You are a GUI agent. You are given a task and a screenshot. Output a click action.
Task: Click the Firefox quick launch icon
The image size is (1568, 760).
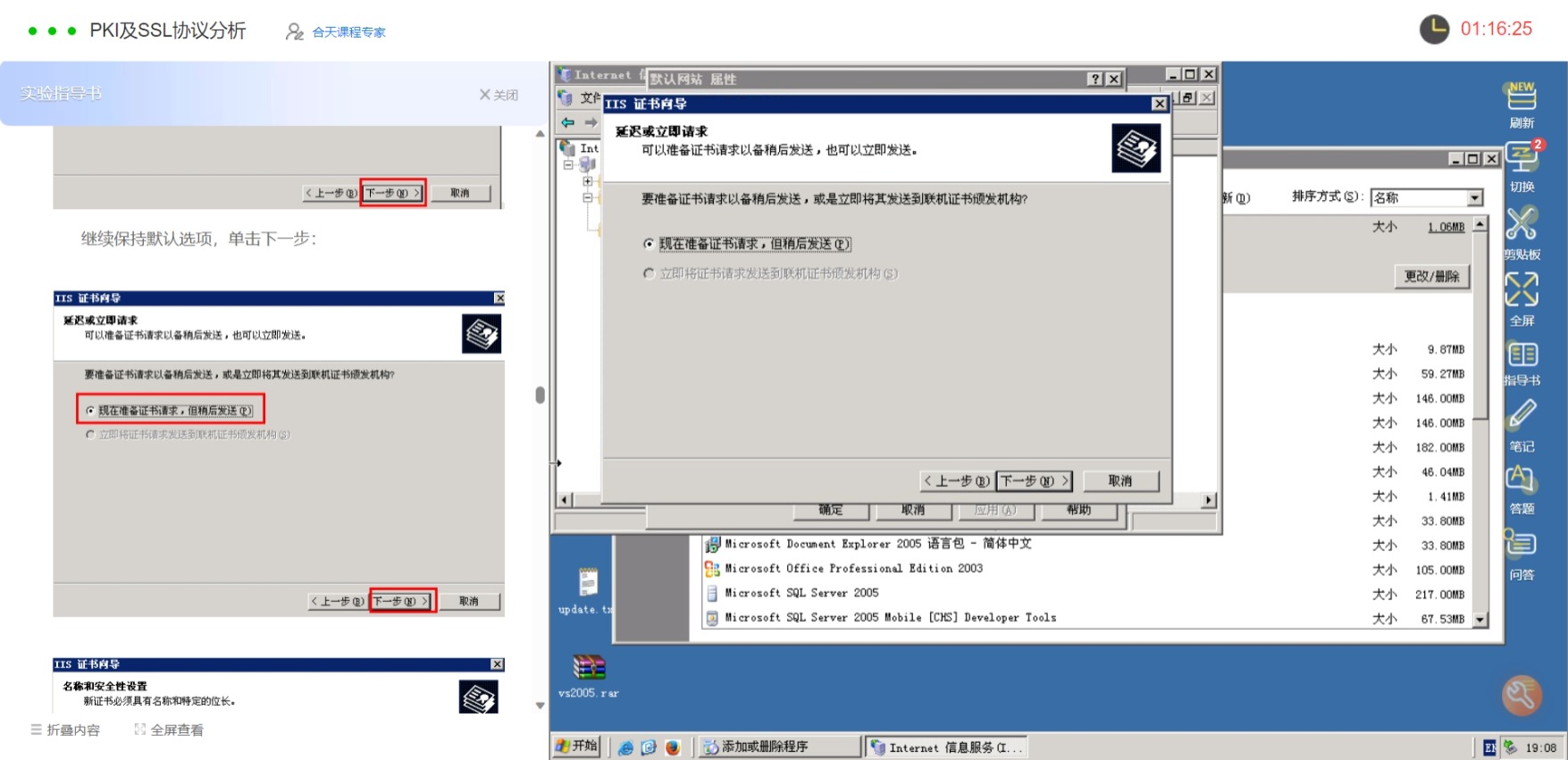tap(672, 747)
